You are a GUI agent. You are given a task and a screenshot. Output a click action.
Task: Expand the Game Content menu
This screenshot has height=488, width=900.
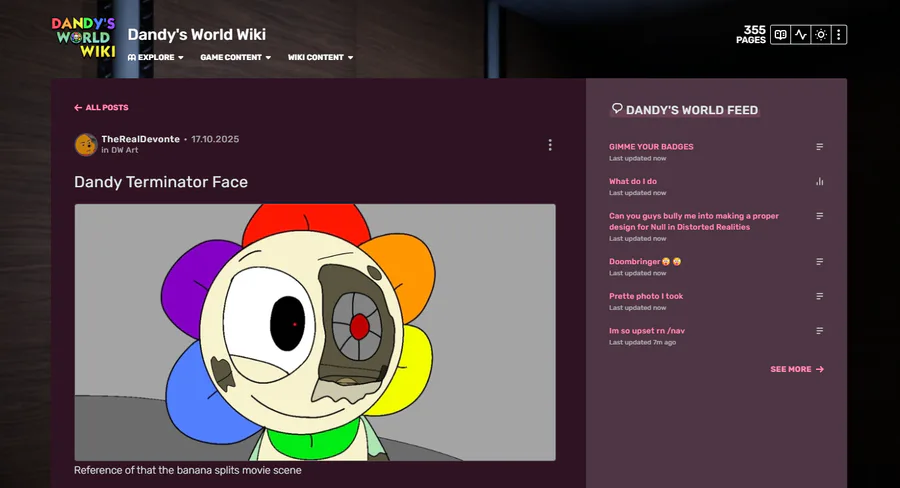point(235,57)
